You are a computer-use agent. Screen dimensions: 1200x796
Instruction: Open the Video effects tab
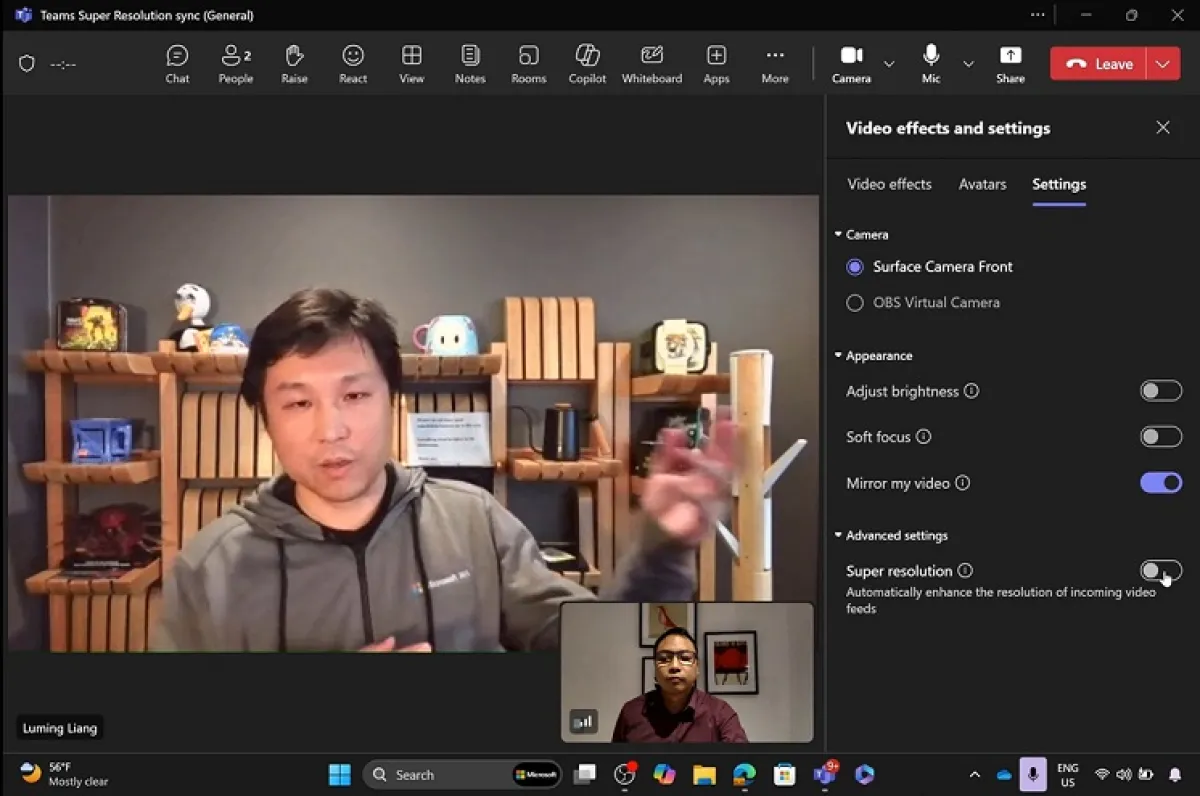tap(888, 184)
